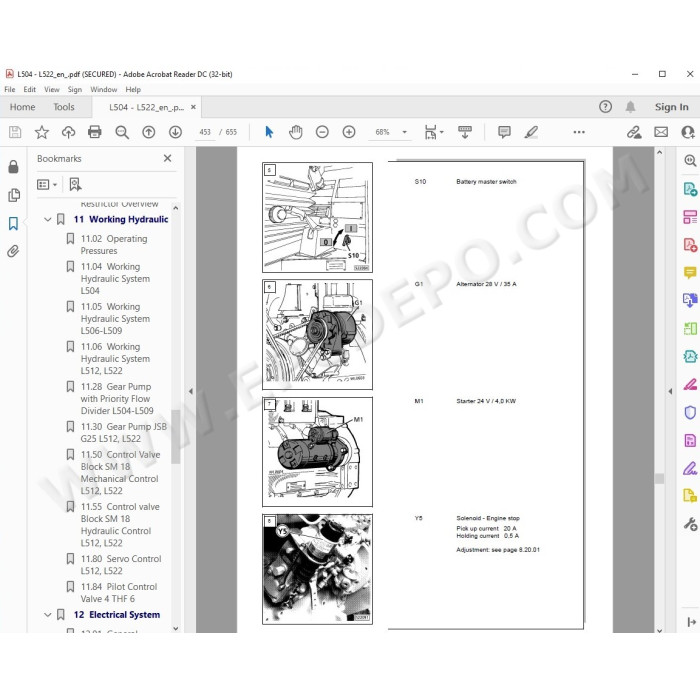Click the Scrolling mode icon
This screenshot has width=700, height=700.
pos(465,132)
